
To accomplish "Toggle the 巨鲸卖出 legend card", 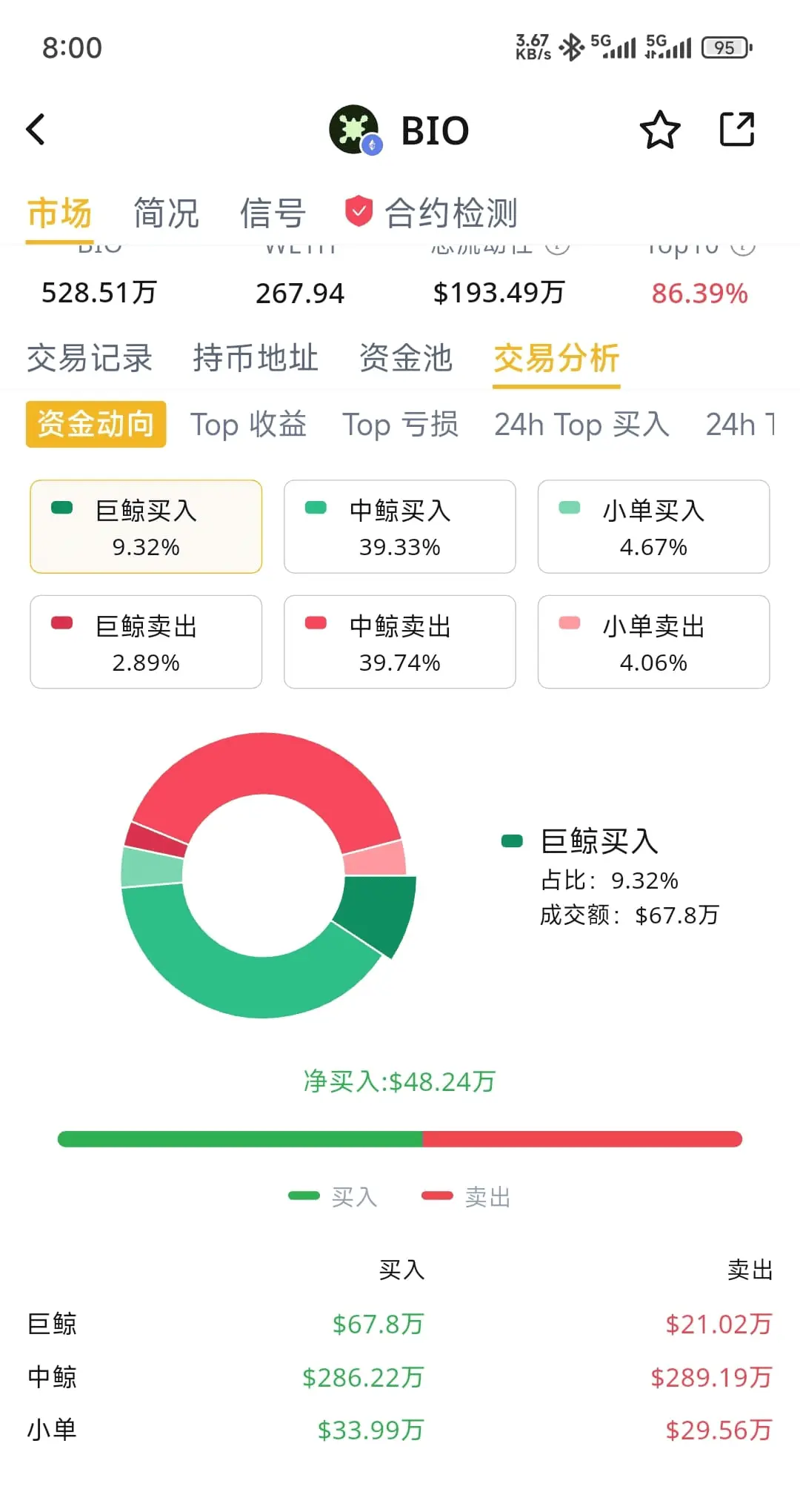I will click(146, 642).
